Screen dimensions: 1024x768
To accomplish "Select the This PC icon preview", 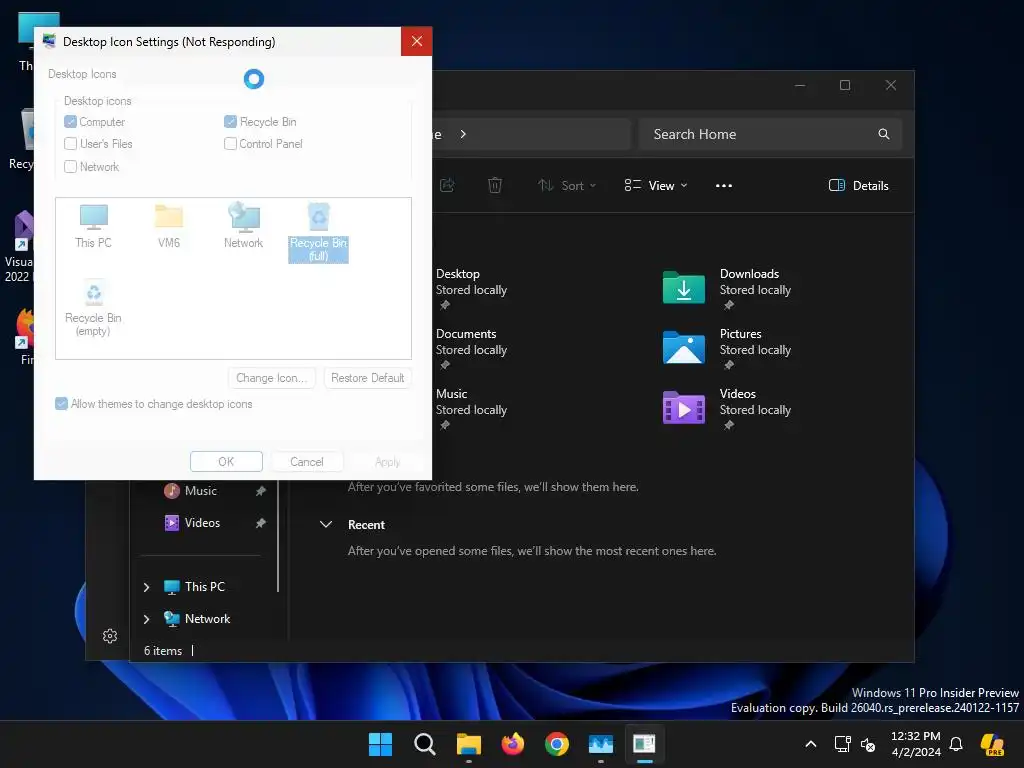I will pyautogui.click(x=93, y=226).
